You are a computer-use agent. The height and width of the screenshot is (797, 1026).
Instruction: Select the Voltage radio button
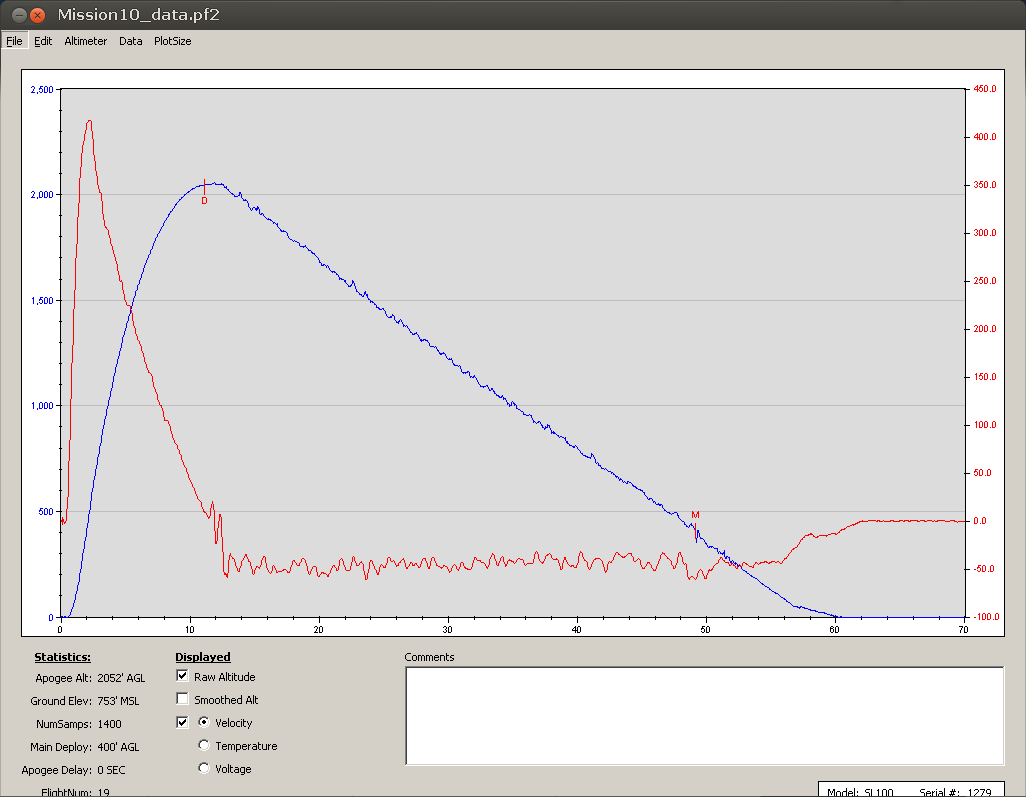204,768
